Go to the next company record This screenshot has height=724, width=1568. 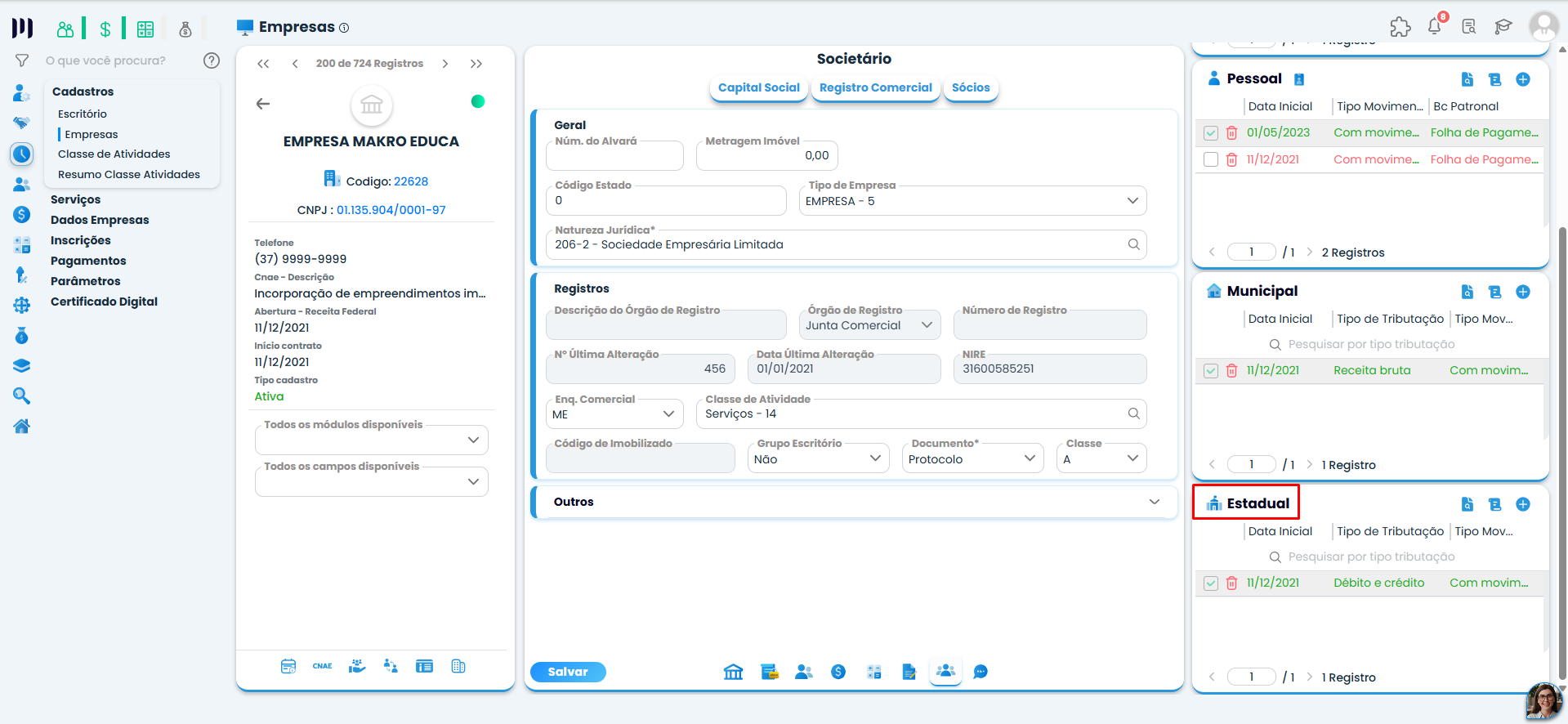[445, 64]
